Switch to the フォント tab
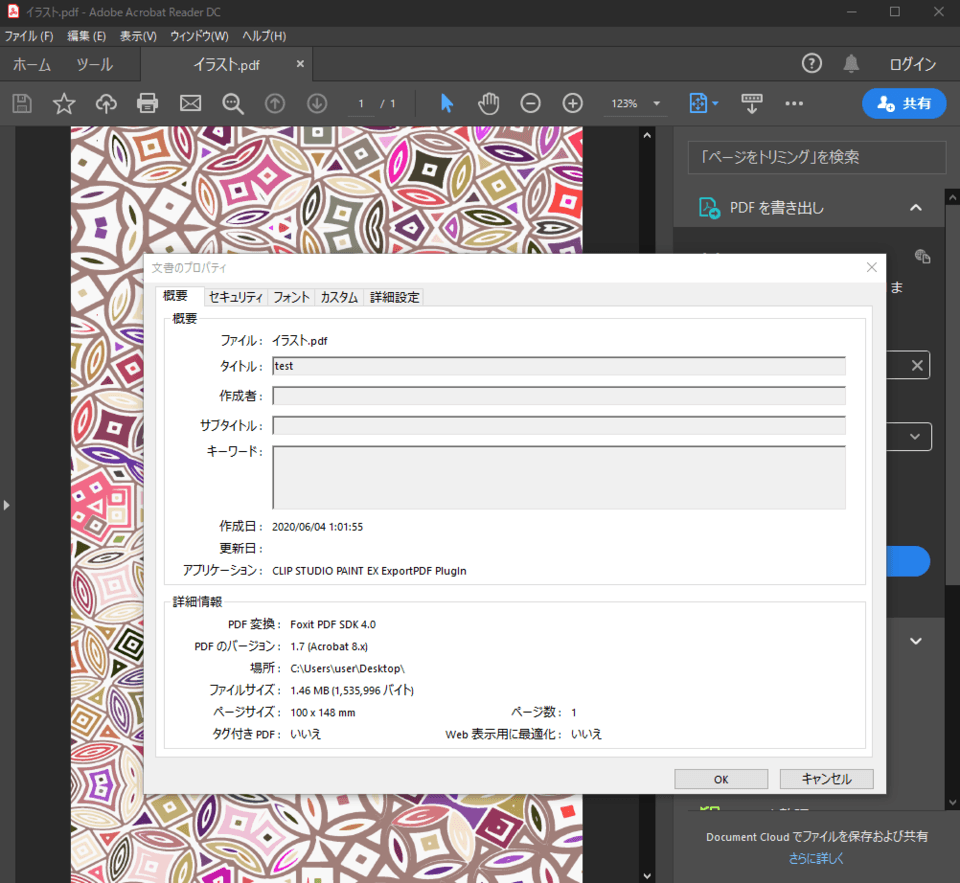960x883 pixels. 291,297
